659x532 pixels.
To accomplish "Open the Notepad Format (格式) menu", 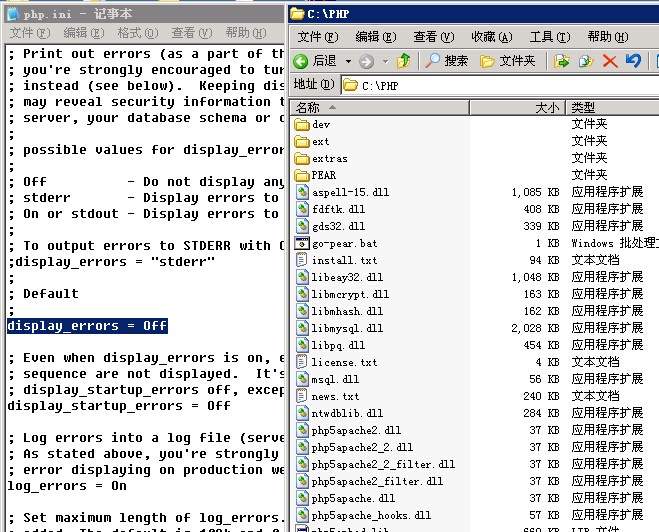I will (135, 33).
